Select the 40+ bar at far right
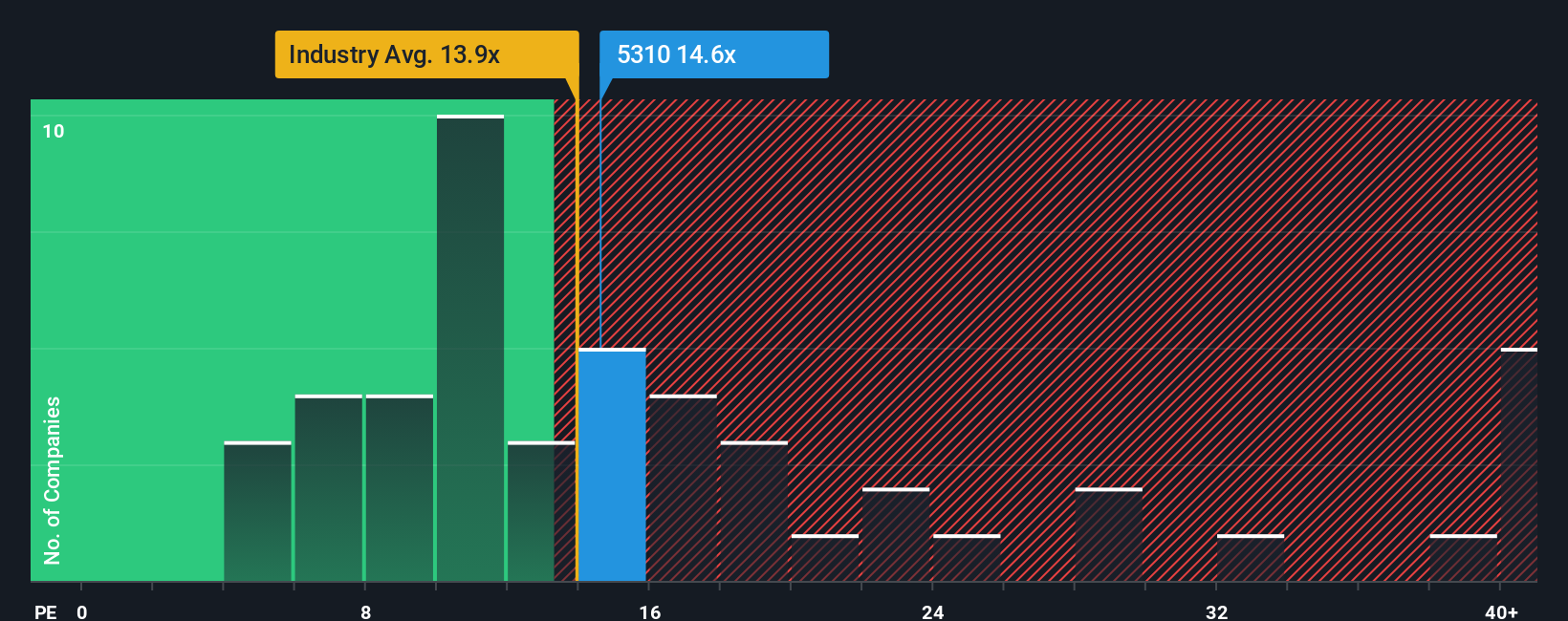 pos(1519,464)
